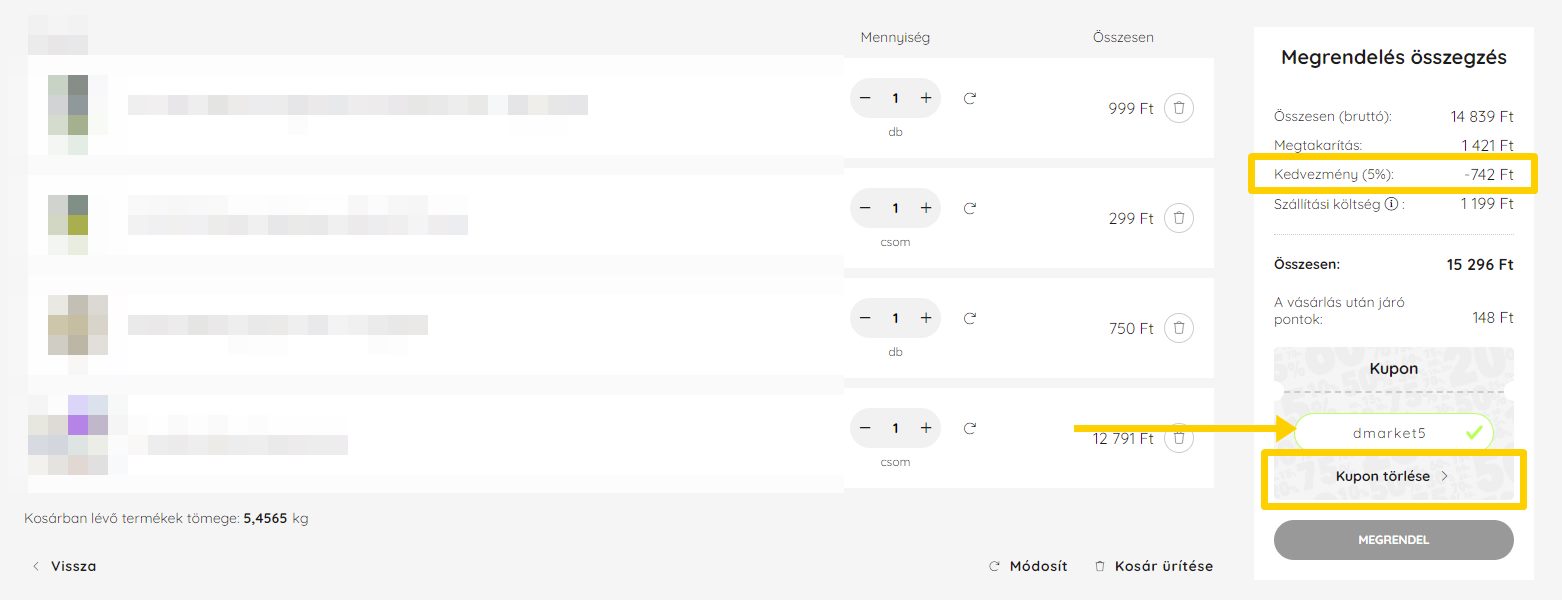Delete the 999 Ft item with trash icon

[x=1179, y=108]
